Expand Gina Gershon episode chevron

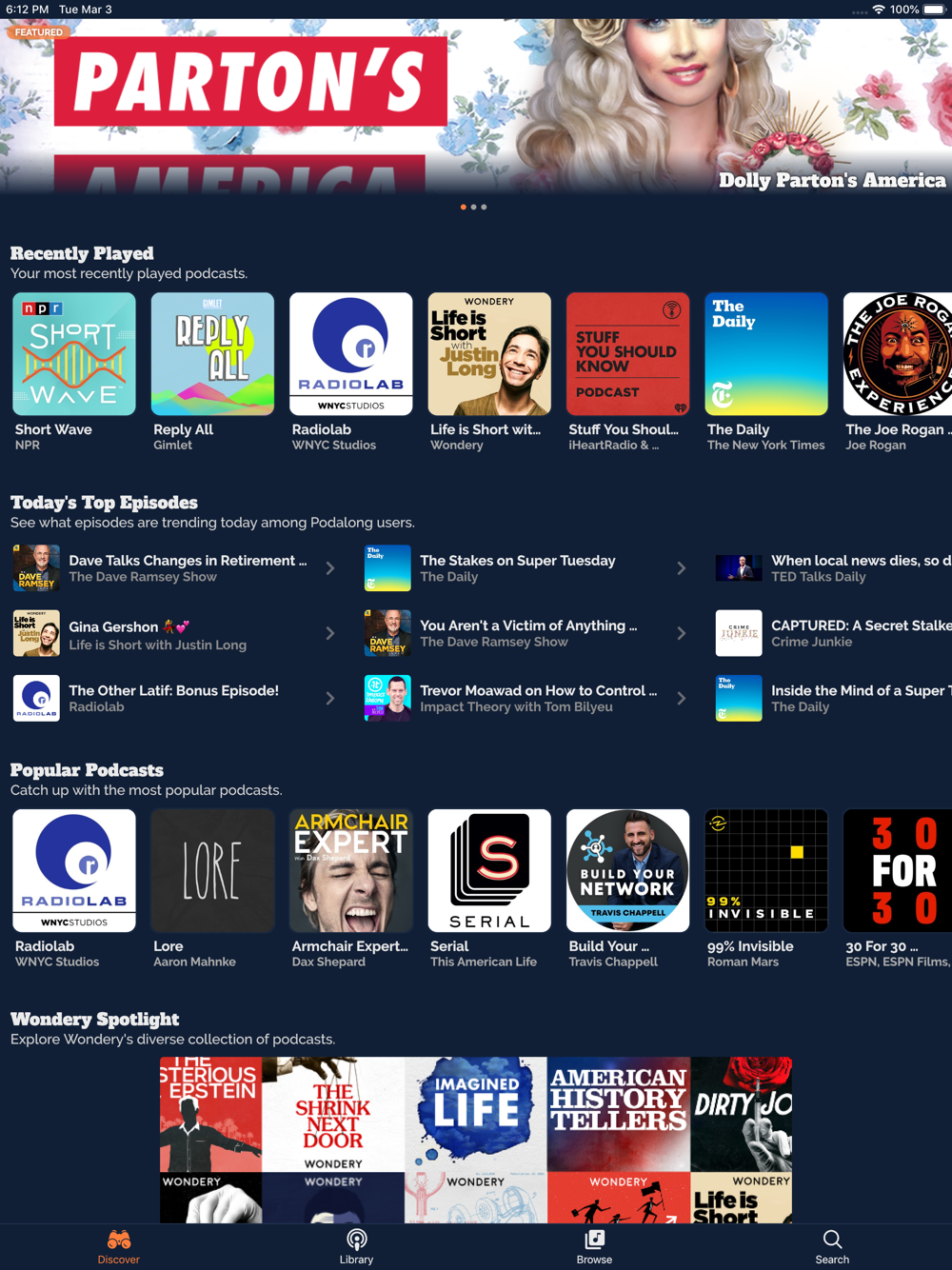[330, 633]
